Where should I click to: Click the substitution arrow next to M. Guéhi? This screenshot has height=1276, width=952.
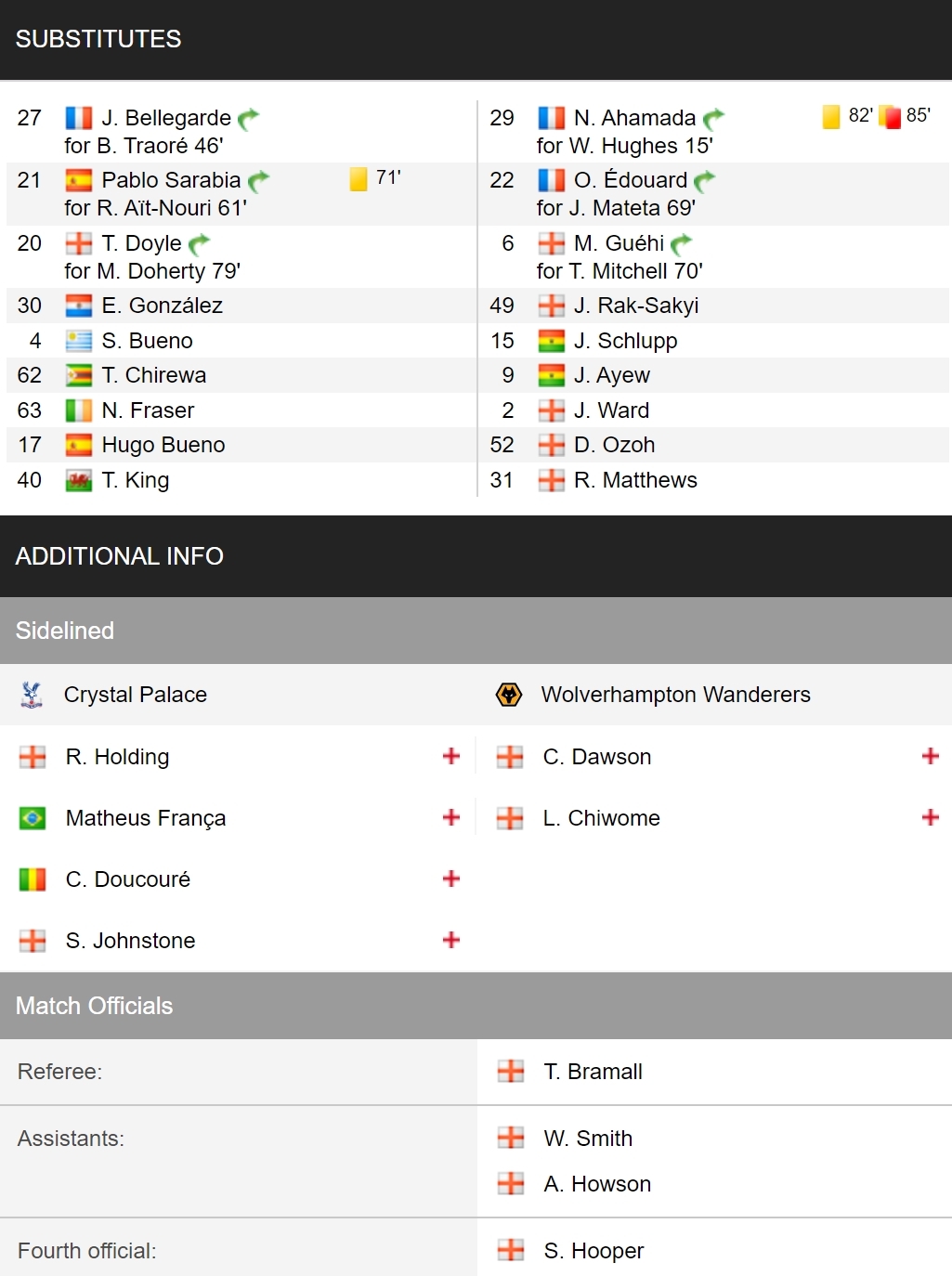pos(682,244)
